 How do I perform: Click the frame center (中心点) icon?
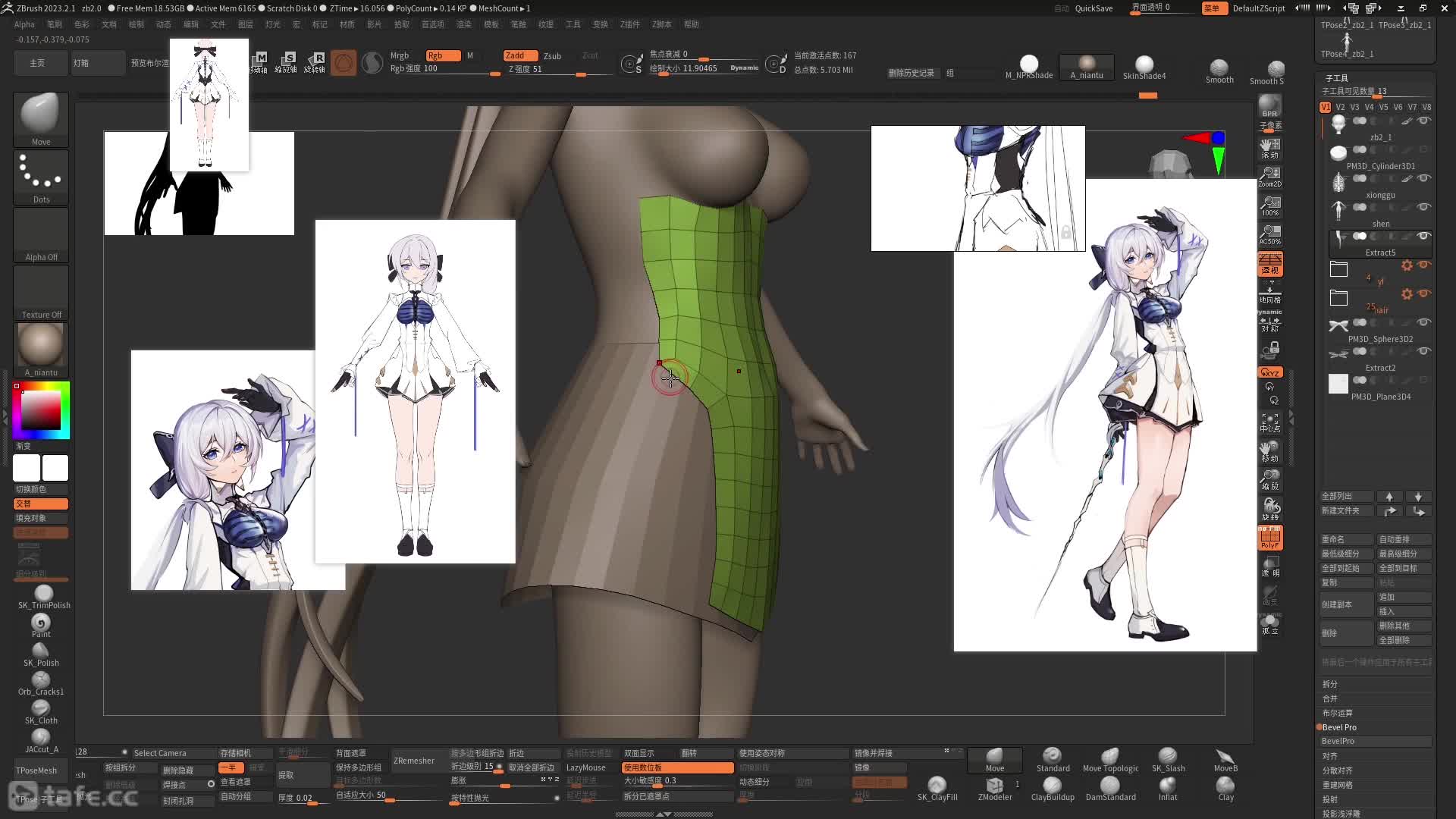(x=1270, y=422)
